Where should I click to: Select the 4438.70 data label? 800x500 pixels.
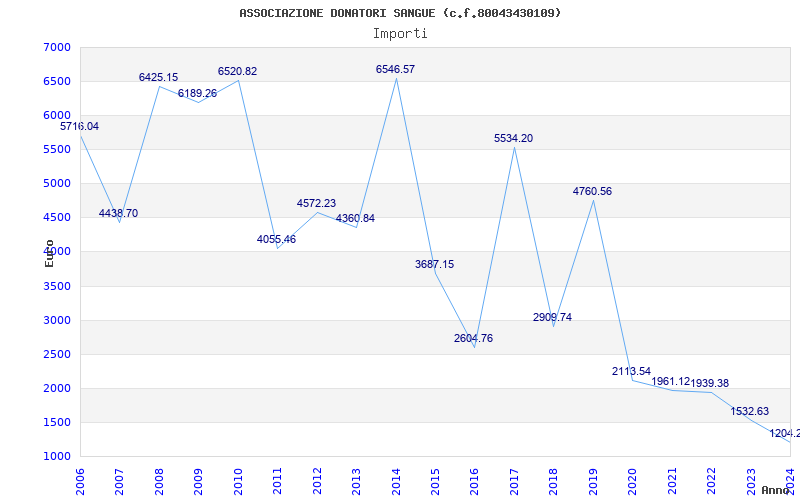[x=118, y=213]
